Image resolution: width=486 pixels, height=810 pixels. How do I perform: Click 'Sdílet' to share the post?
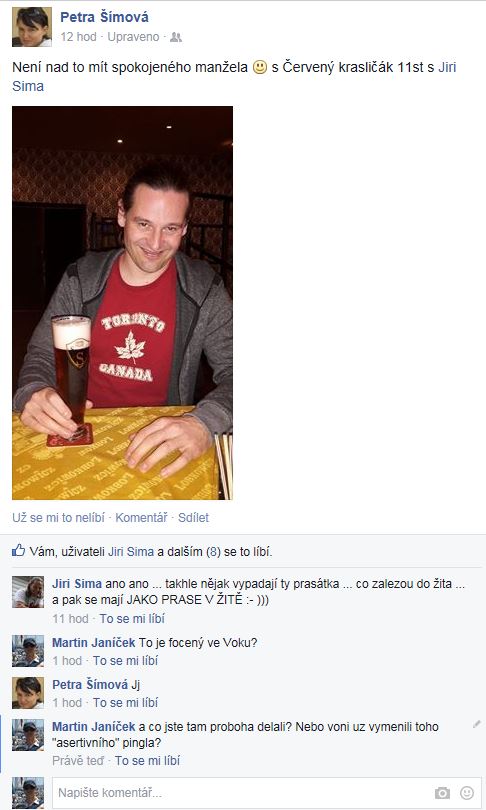(193, 518)
